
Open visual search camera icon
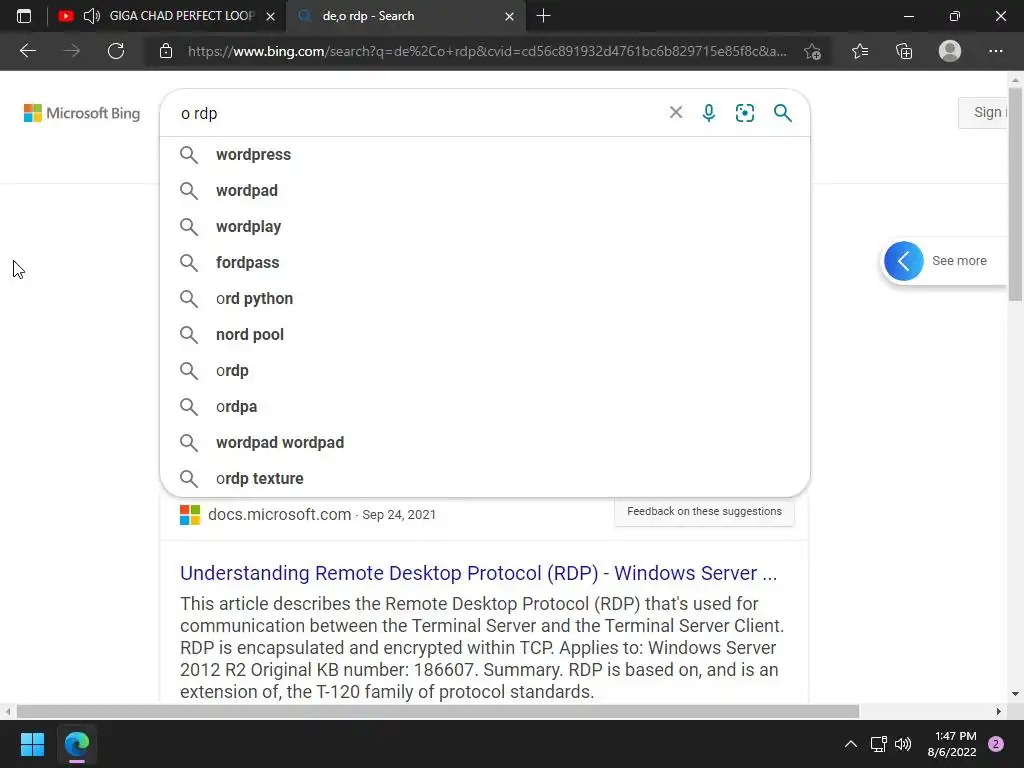(x=744, y=113)
